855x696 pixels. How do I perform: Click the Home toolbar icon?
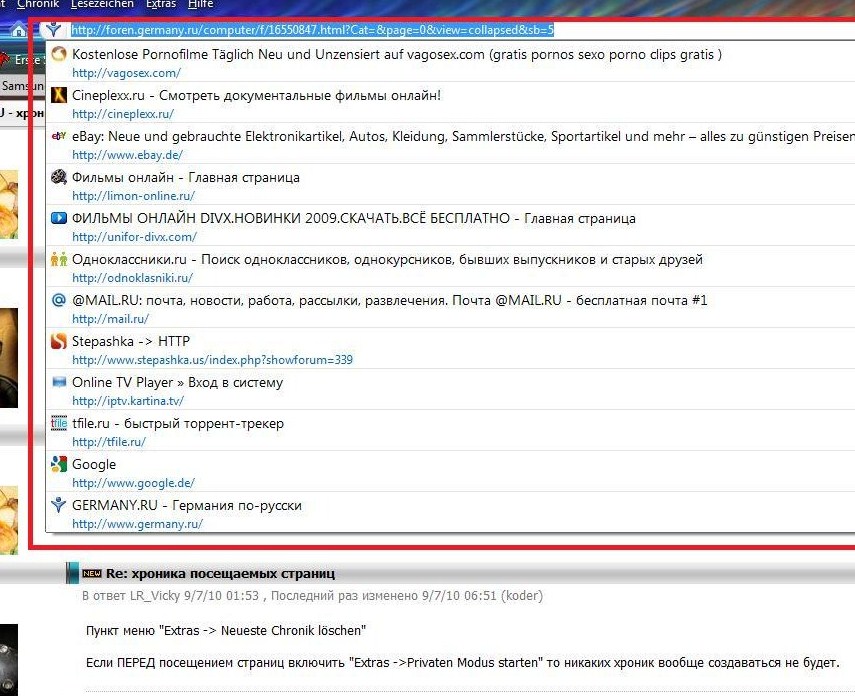pos(18,30)
